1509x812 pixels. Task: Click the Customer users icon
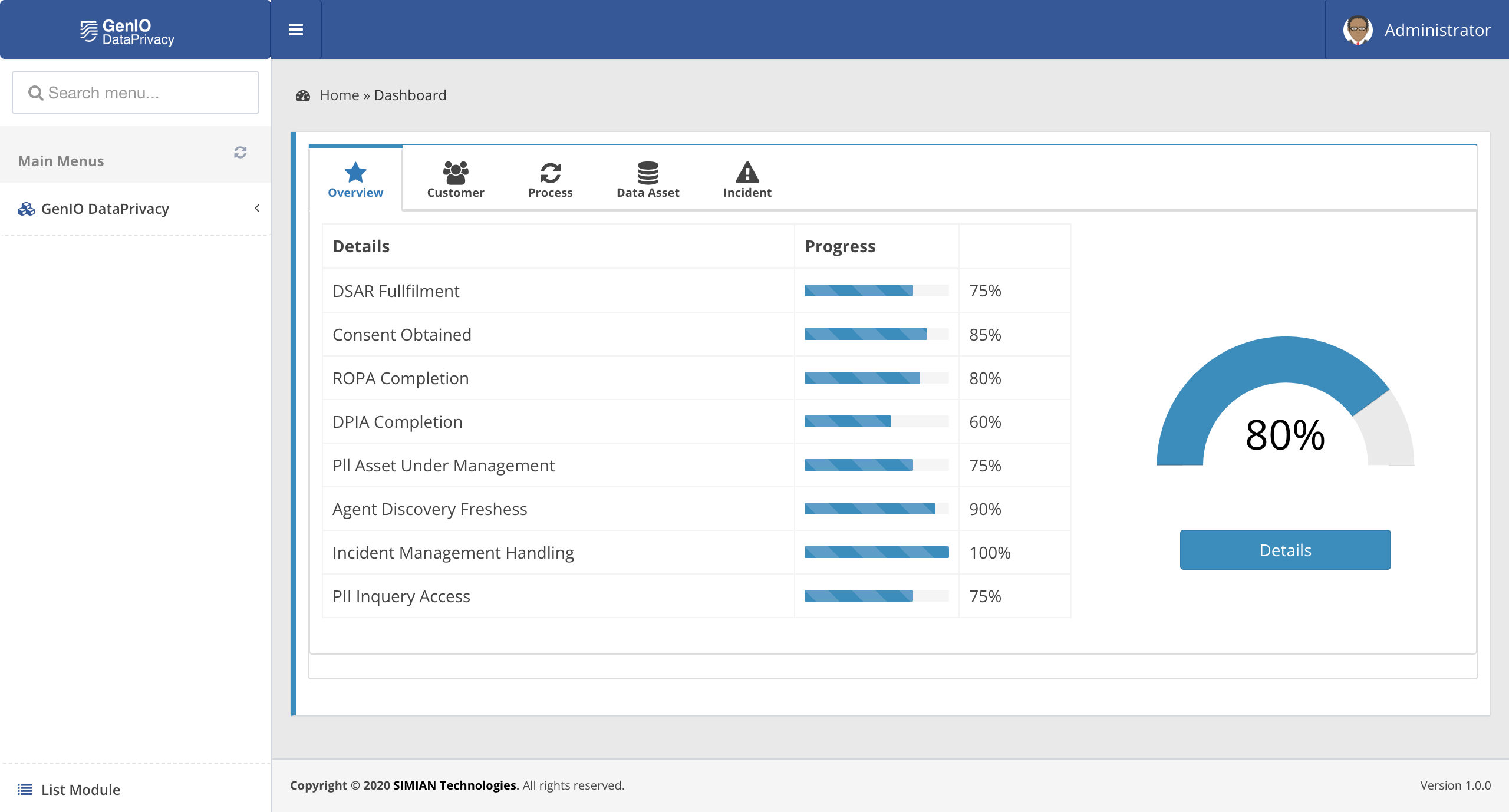click(x=456, y=172)
